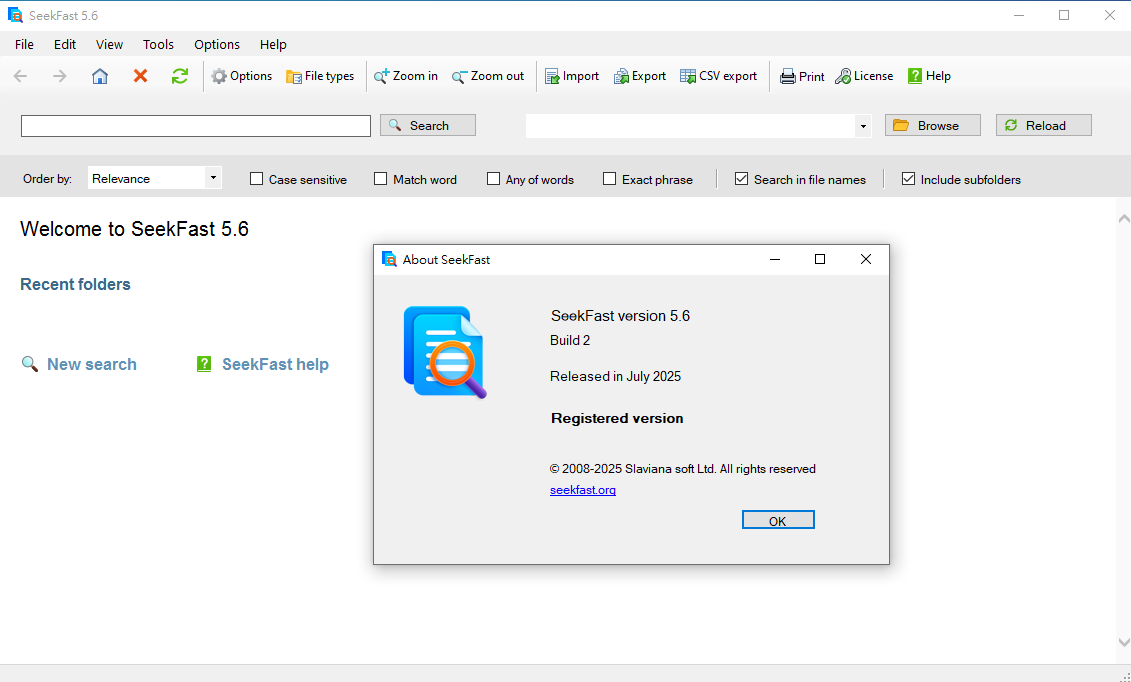Viewport: 1131px width, 682px height.
Task: Go back with the left arrow icon
Action: 20,76
